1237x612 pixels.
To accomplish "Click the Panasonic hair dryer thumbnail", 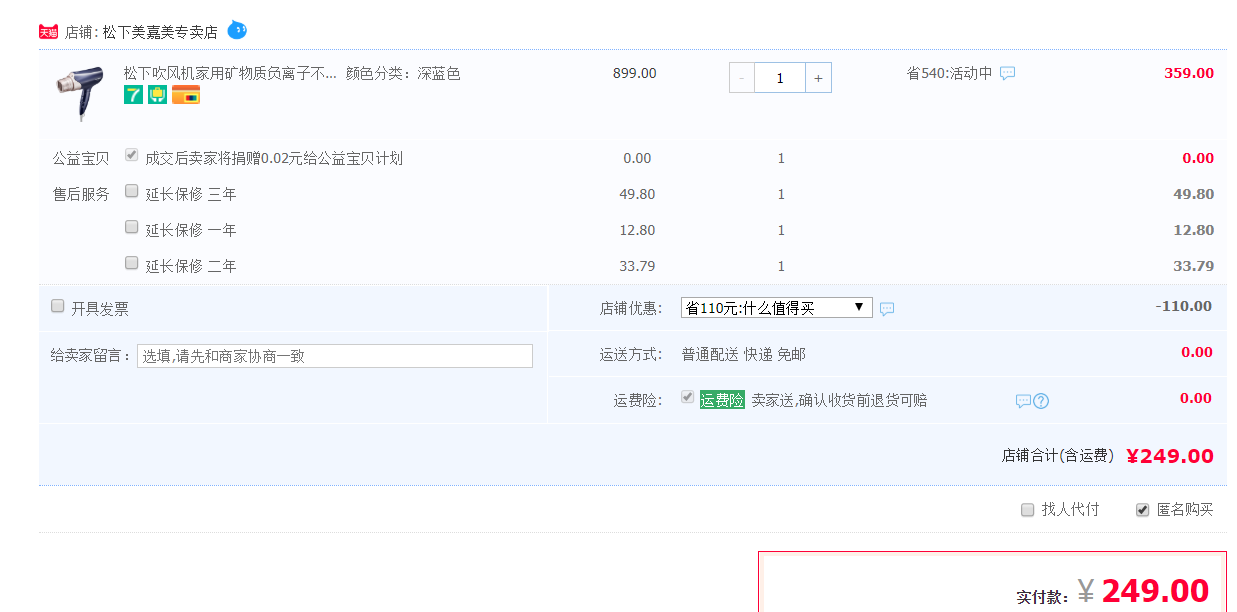I will tap(80, 93).
